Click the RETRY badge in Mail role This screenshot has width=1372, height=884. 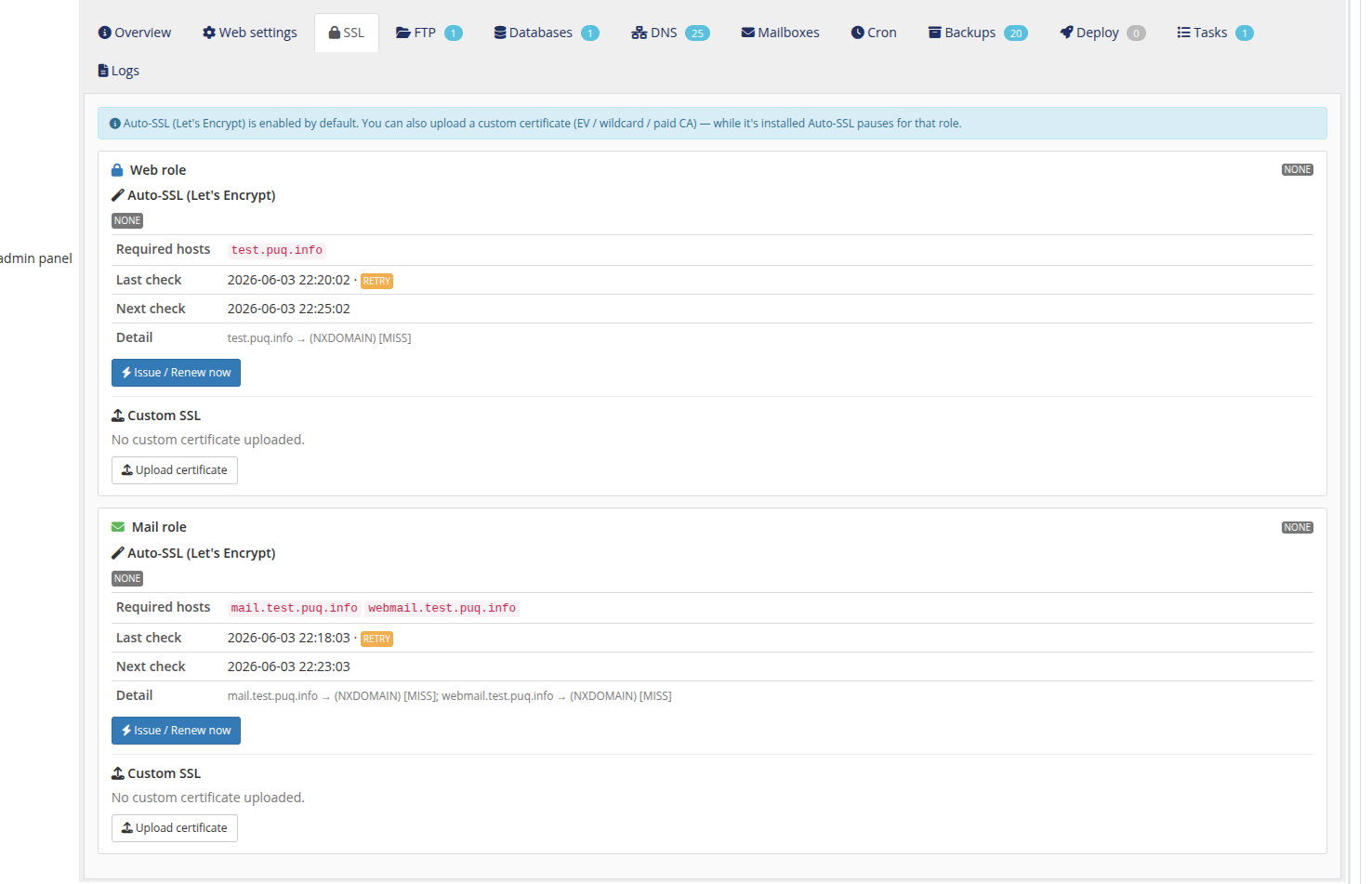coord(376,639)
